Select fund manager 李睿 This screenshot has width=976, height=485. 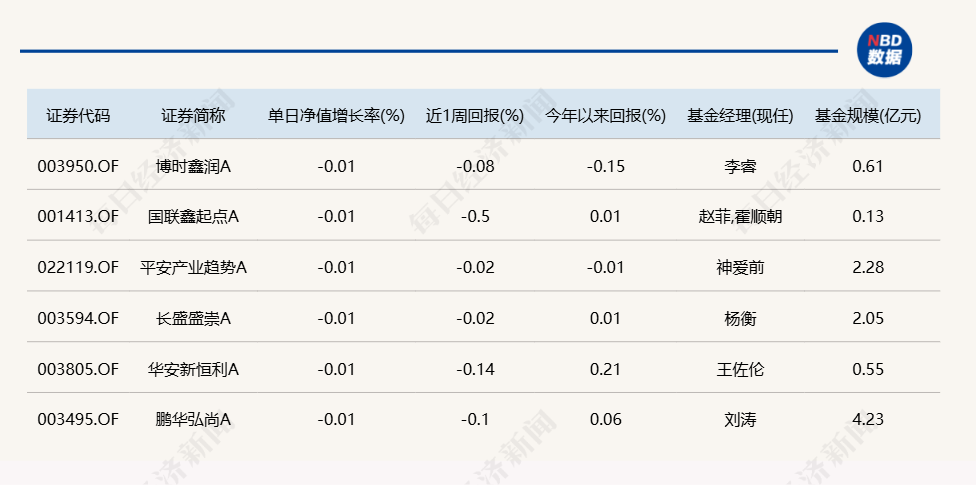[740, 166]
